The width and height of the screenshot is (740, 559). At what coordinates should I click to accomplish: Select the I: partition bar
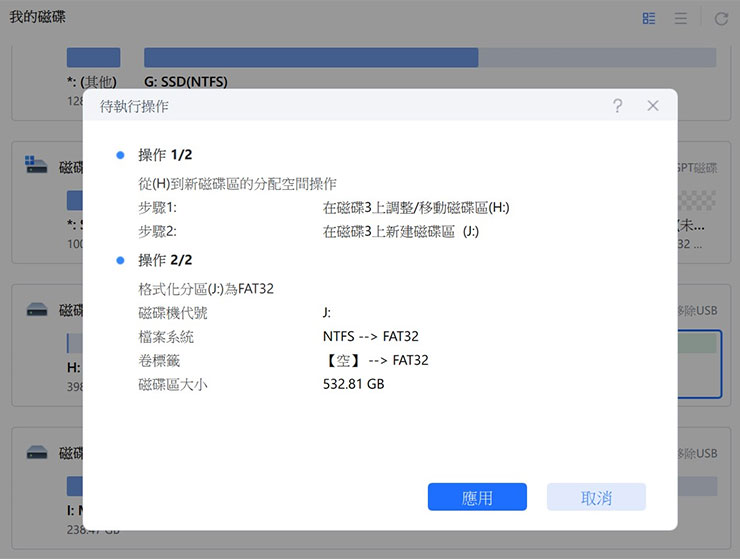(73, 487)
